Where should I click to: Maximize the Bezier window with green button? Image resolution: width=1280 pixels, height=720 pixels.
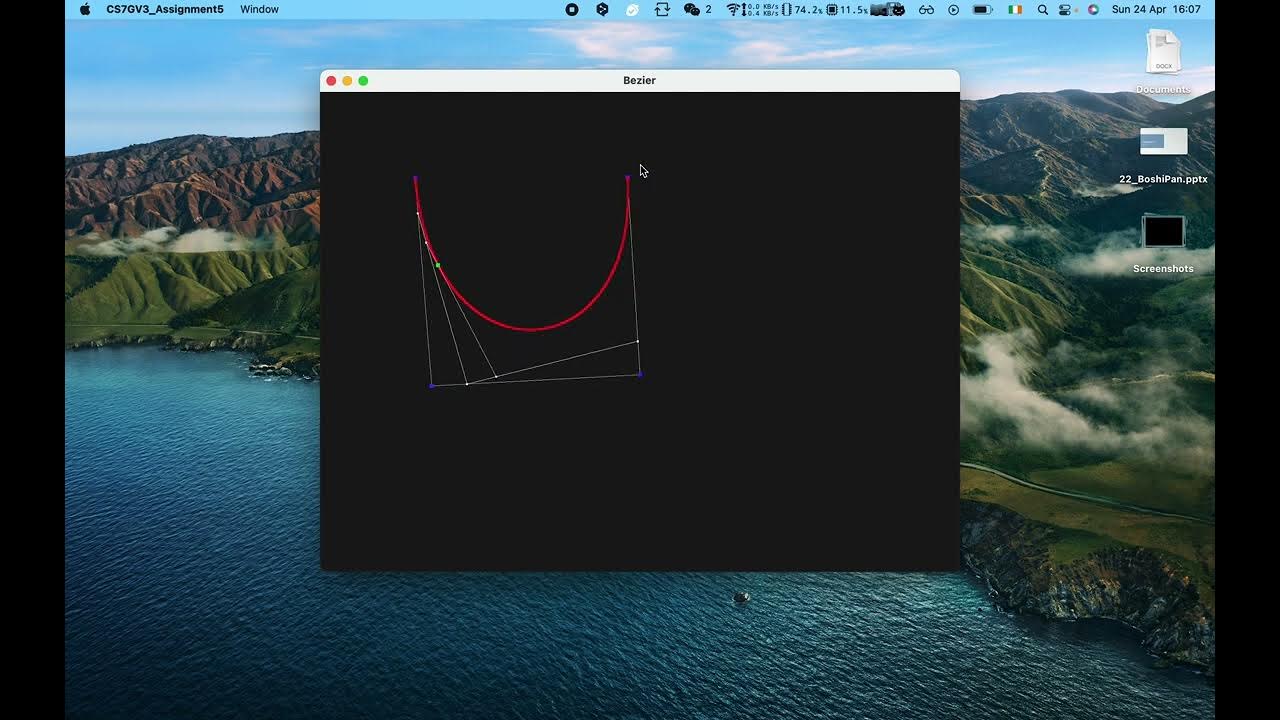[x=363, y=81]
